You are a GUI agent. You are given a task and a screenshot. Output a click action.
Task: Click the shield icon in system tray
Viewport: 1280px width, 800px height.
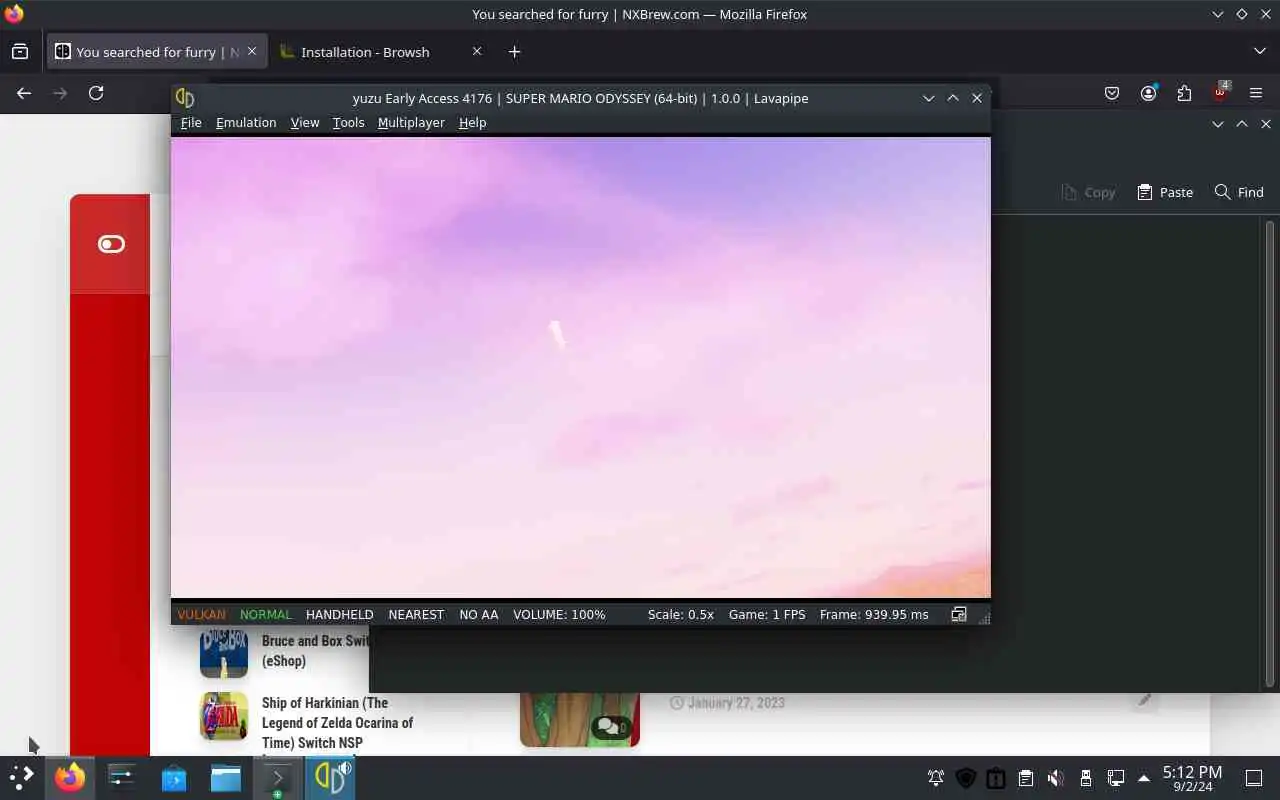coord(966,778)
